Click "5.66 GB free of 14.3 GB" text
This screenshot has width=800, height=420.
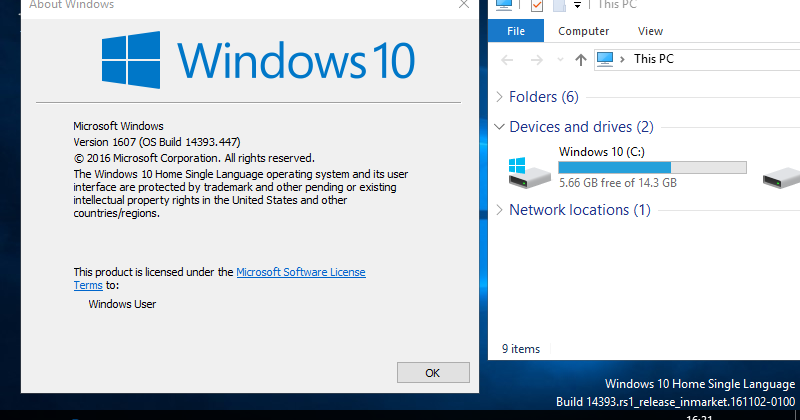point(618,183)
